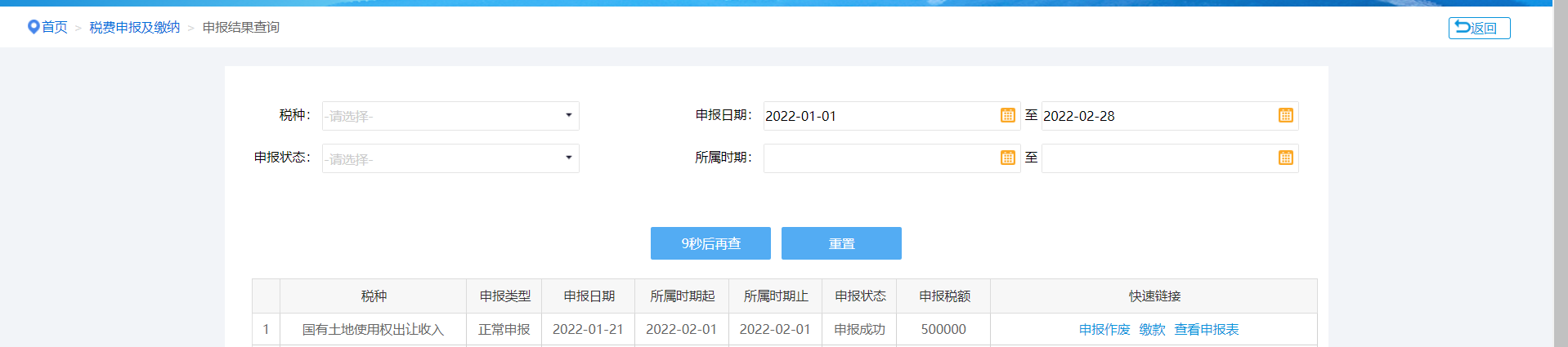Viewport: 1568px width, 347px height.
Task: Click the 返回 button label
Action: [x=1484, y=28]
